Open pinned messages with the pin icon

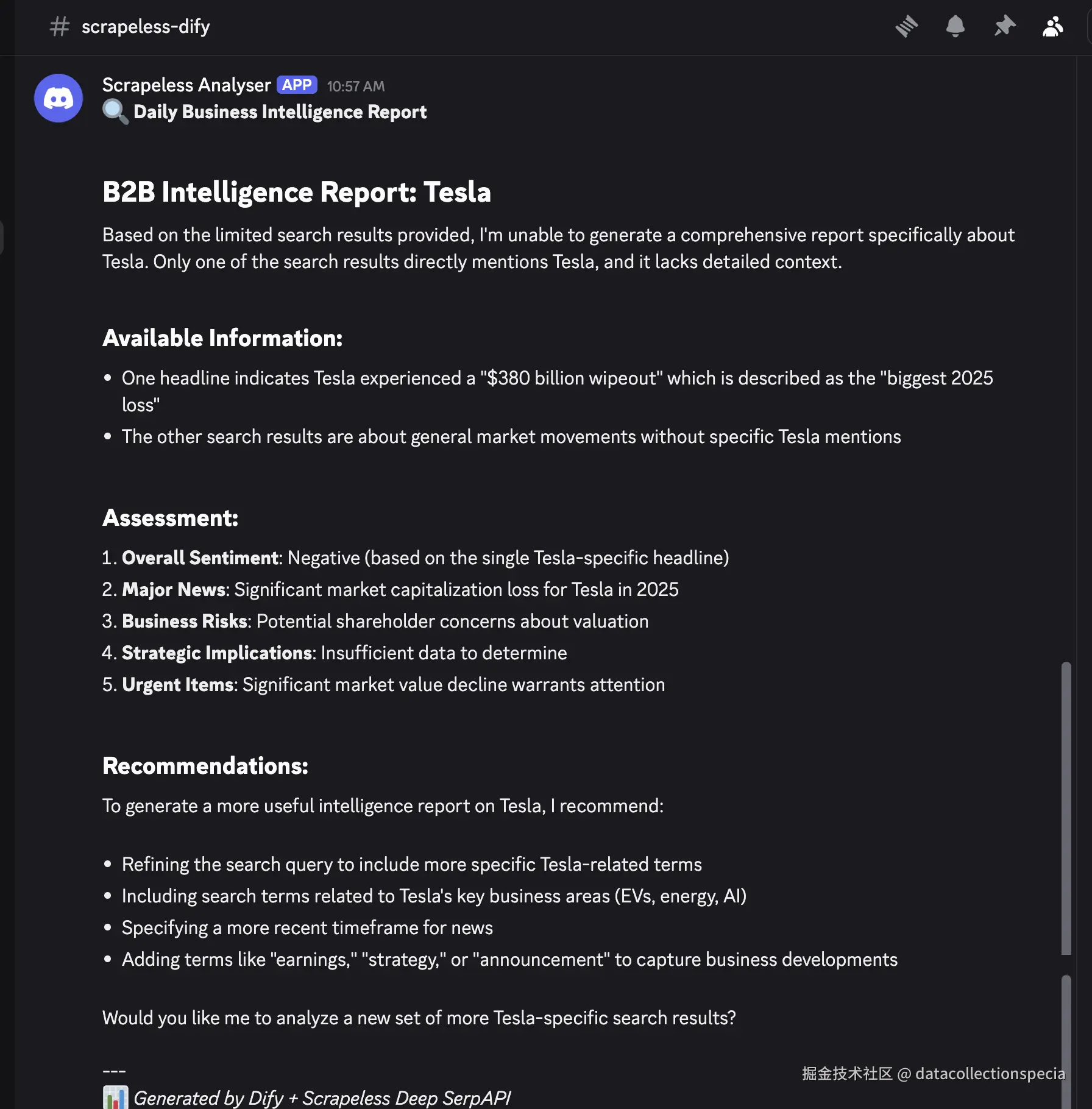pyautogui.click(x=1004, y=26)
